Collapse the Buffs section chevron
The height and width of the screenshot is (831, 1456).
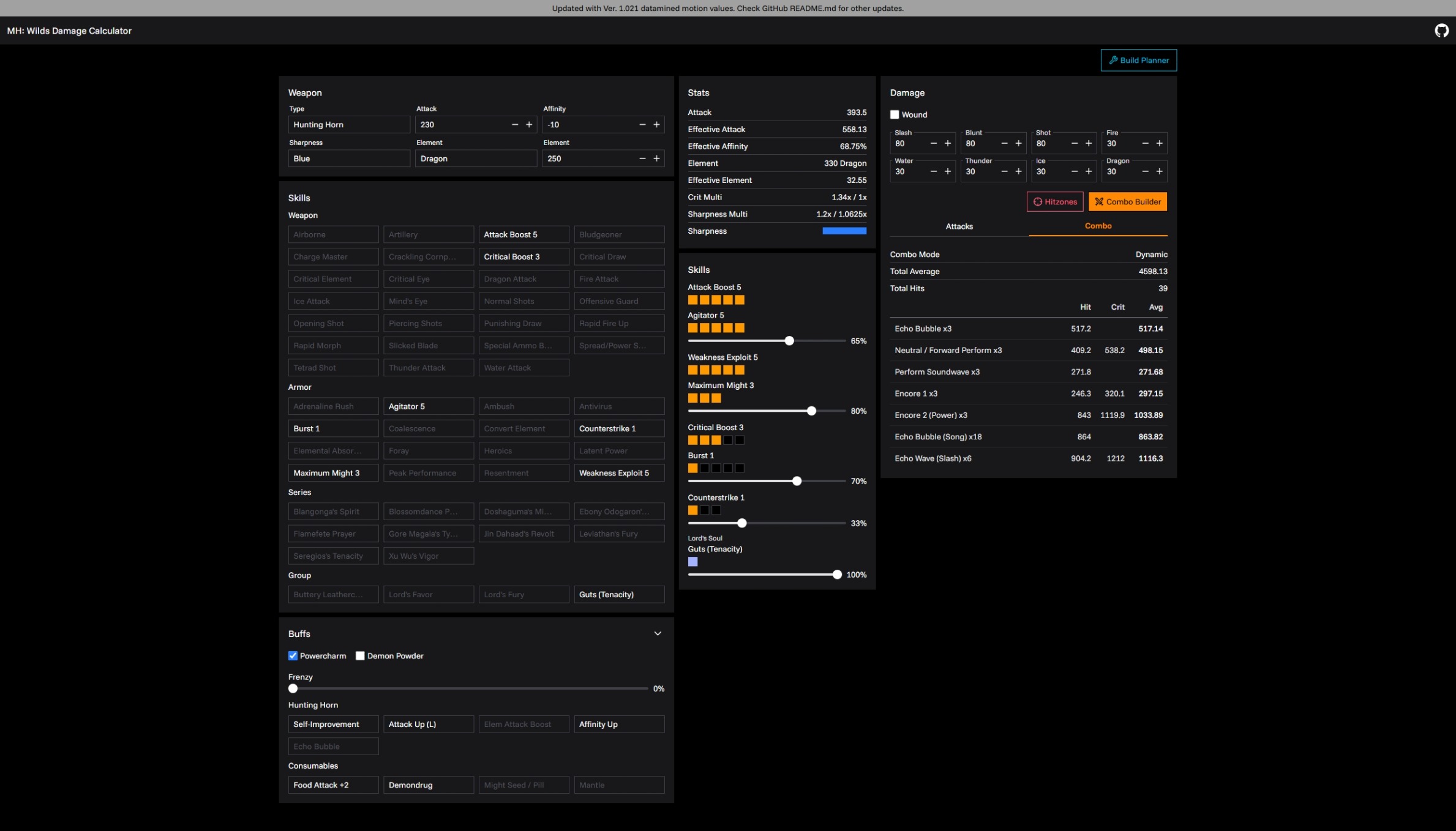pos(658,633)
